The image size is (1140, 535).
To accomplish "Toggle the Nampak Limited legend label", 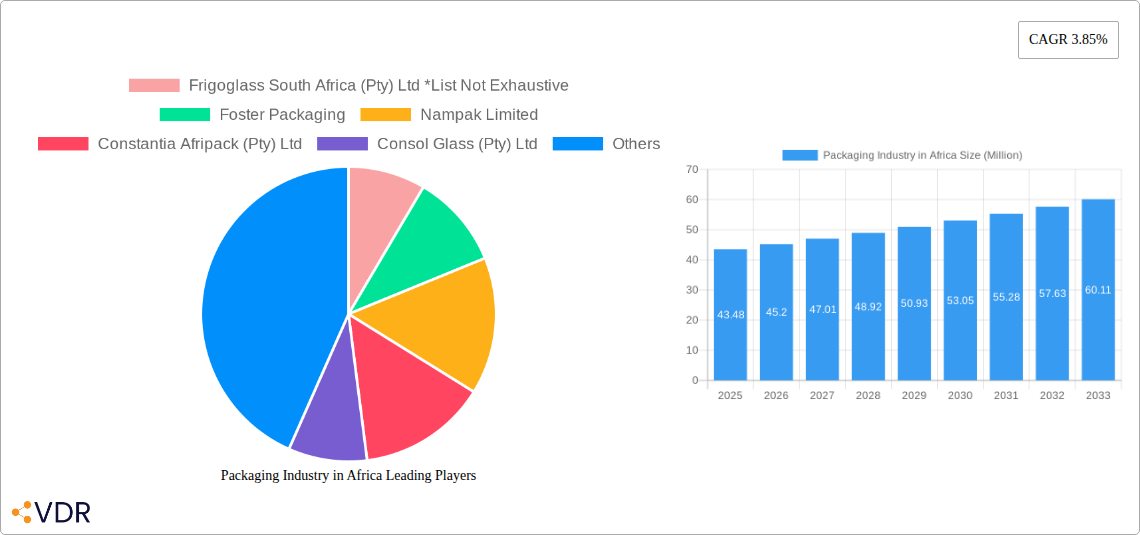I will coord(479,115).
